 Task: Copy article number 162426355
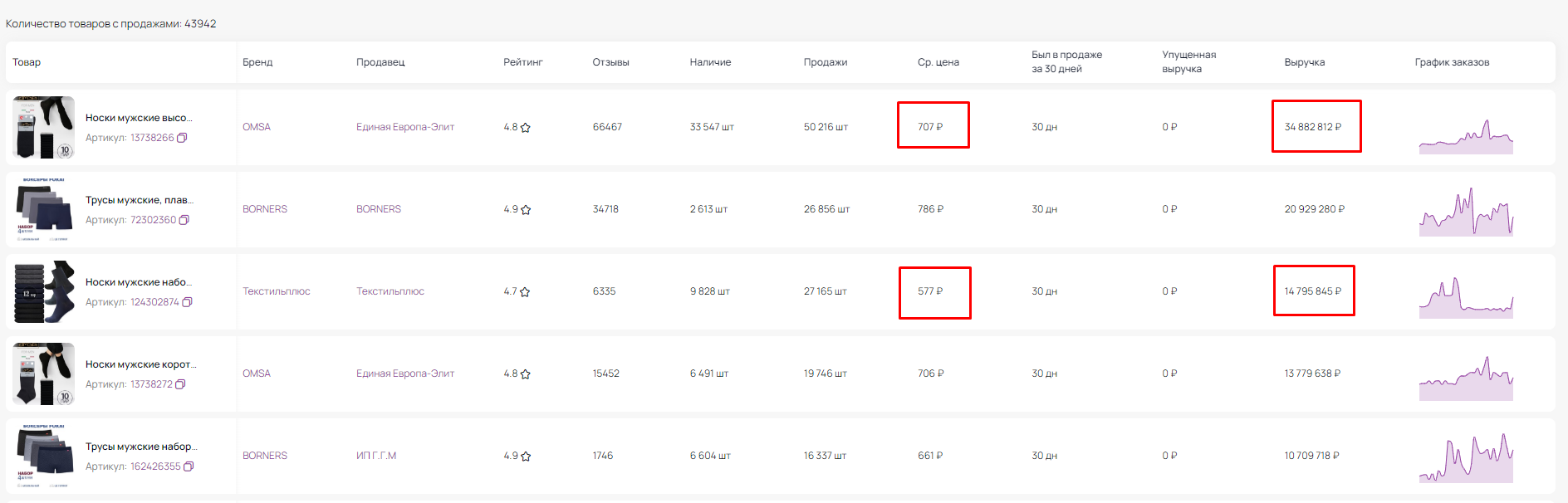pos(189,466)
